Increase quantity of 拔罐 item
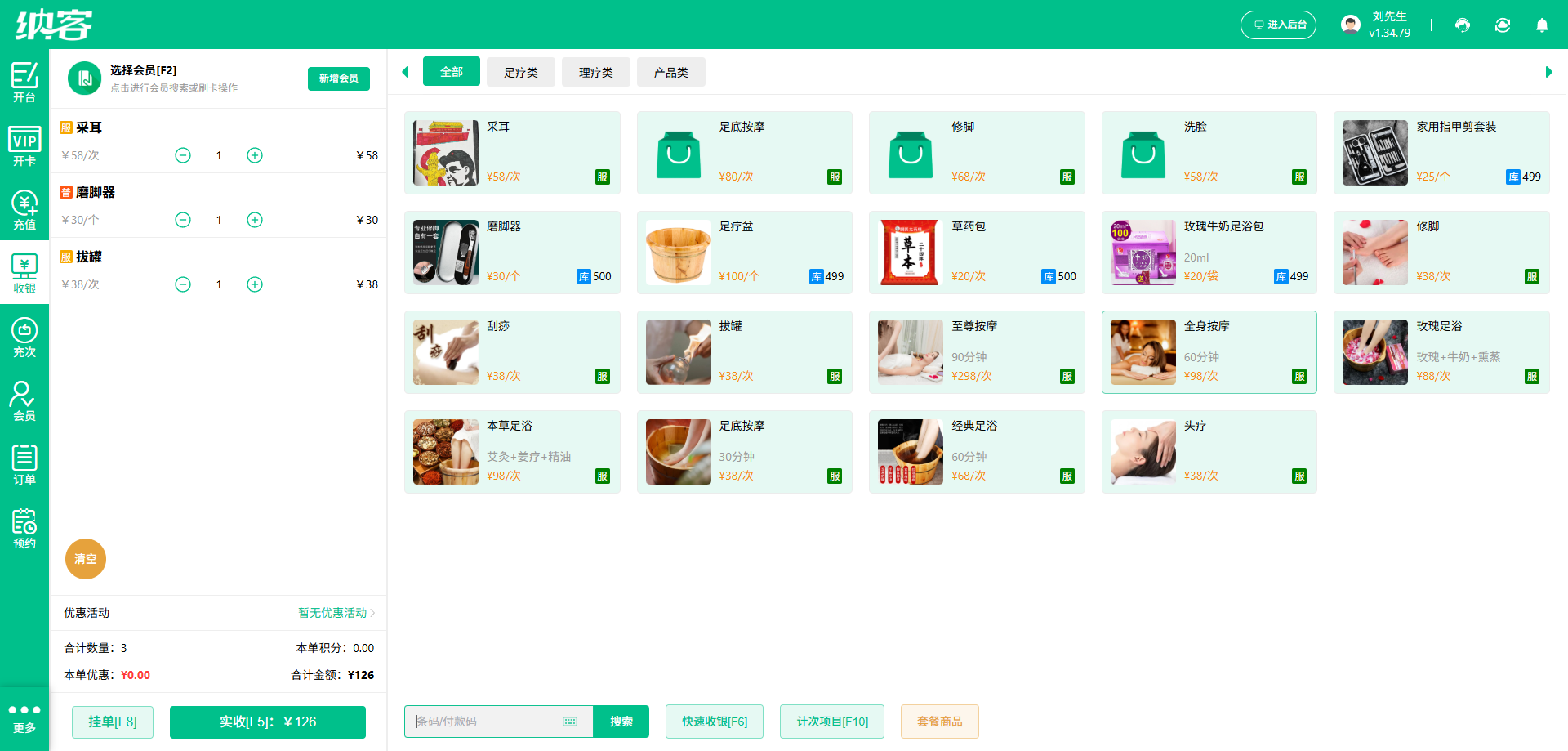Image resolution: width=1568 pixels, height=751 pixels. click(x=255, y=284)
